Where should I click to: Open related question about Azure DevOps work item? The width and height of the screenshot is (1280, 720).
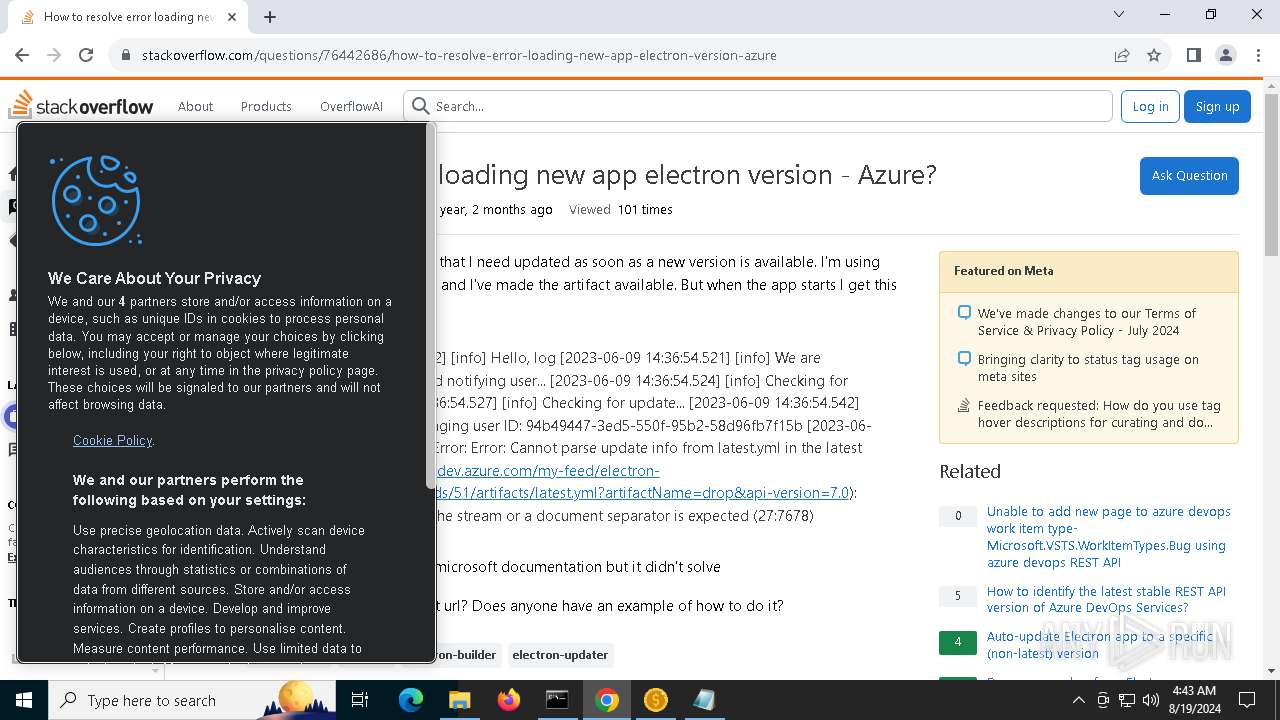tap(1108, 536)
